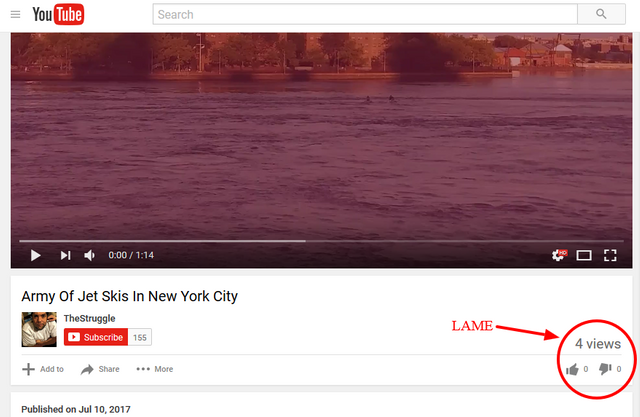Click the subscriber count 155
Image resolution: width=640 pixels, height=417 pixels.
[x=140, y=337]
